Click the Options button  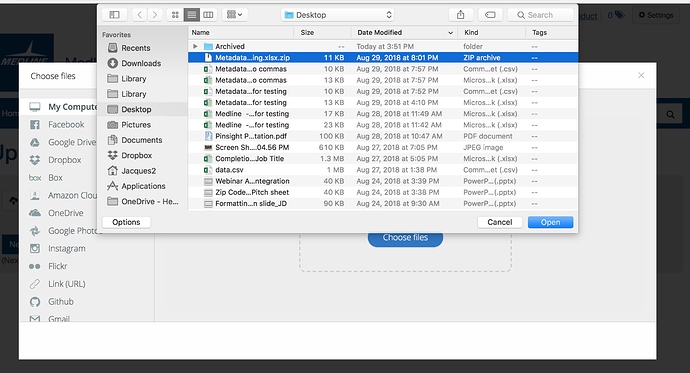126,222
